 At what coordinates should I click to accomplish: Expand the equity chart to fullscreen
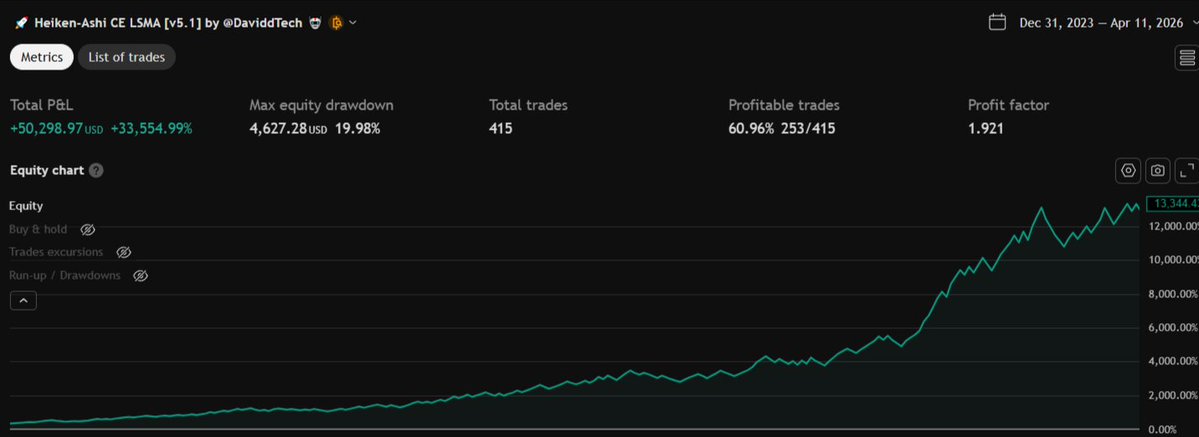[1187, 171]
